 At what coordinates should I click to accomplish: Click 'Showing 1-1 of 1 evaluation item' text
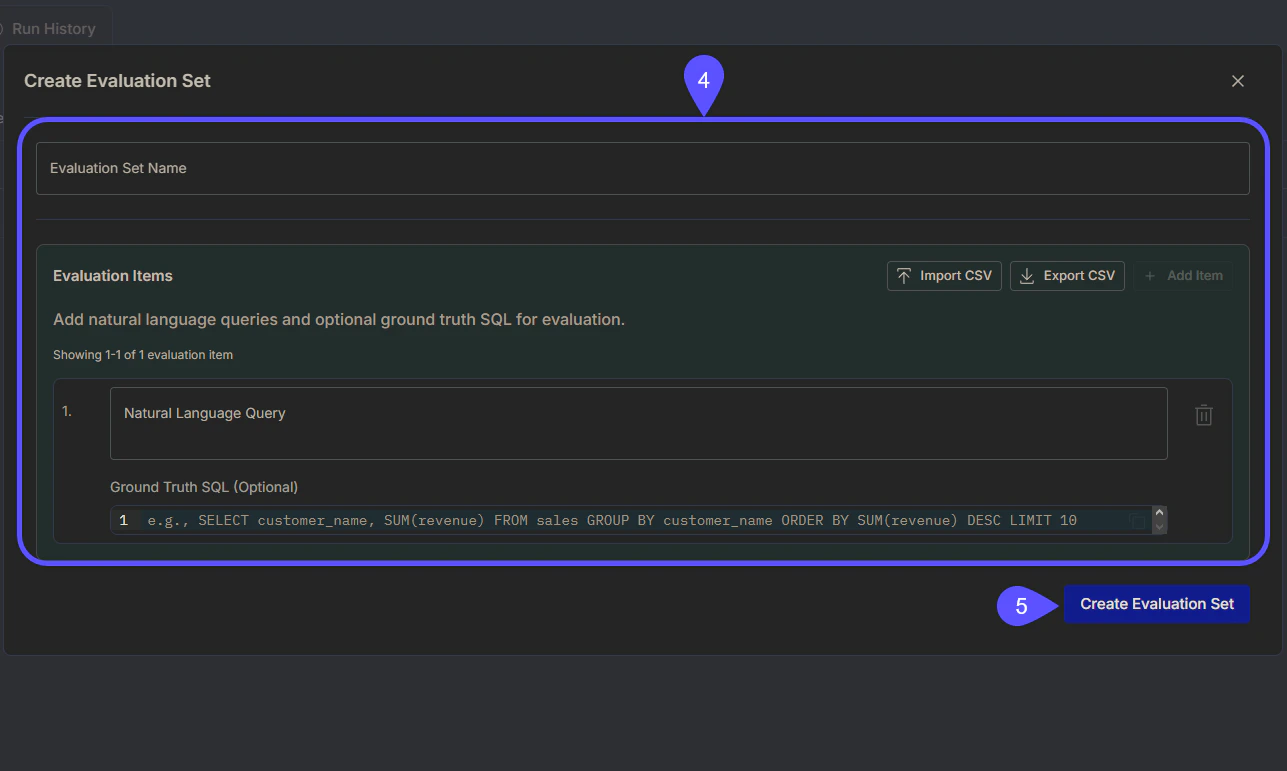coord(143,355)
